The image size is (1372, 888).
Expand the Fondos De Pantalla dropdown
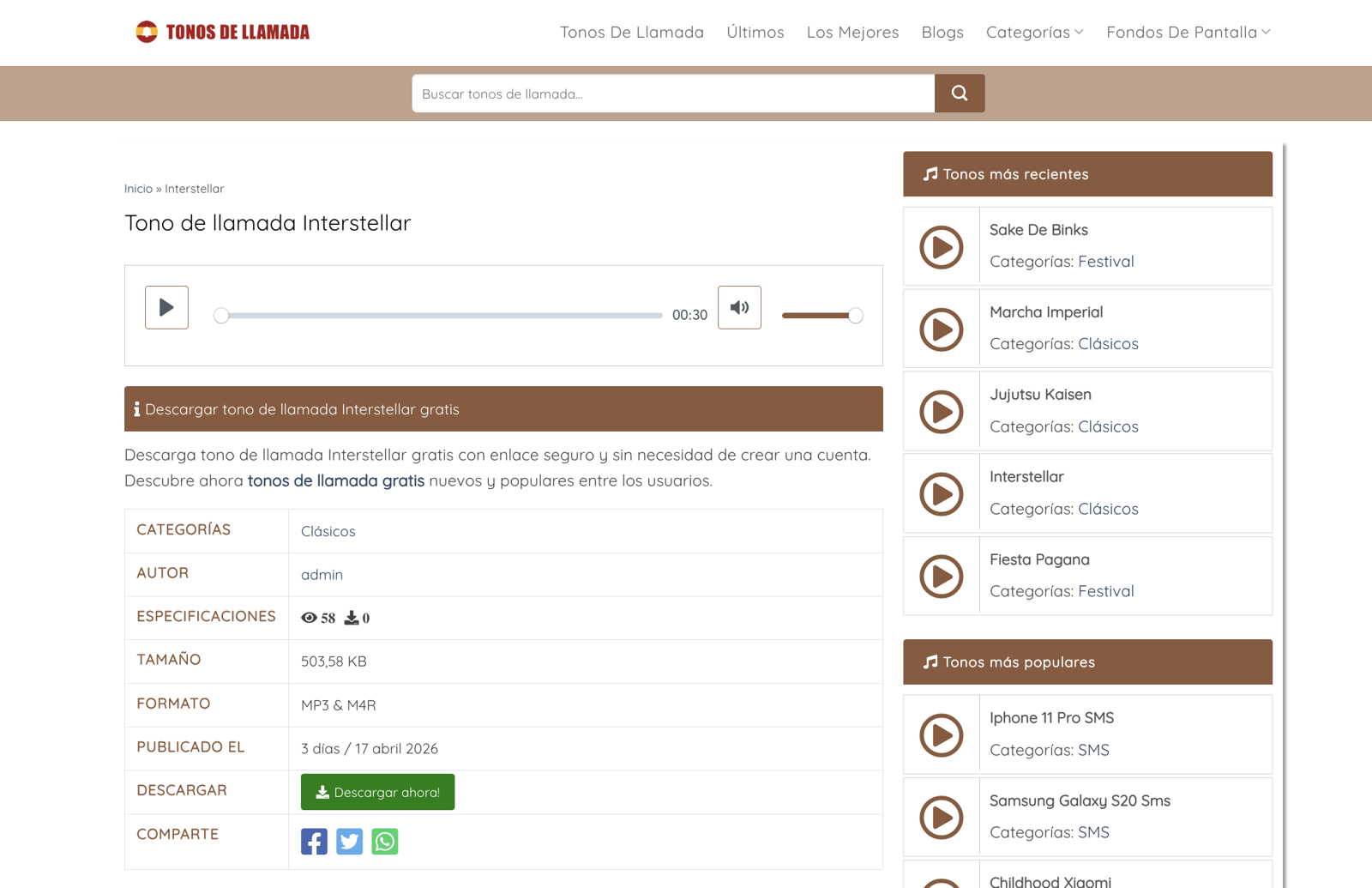[x=1188, y=33]
